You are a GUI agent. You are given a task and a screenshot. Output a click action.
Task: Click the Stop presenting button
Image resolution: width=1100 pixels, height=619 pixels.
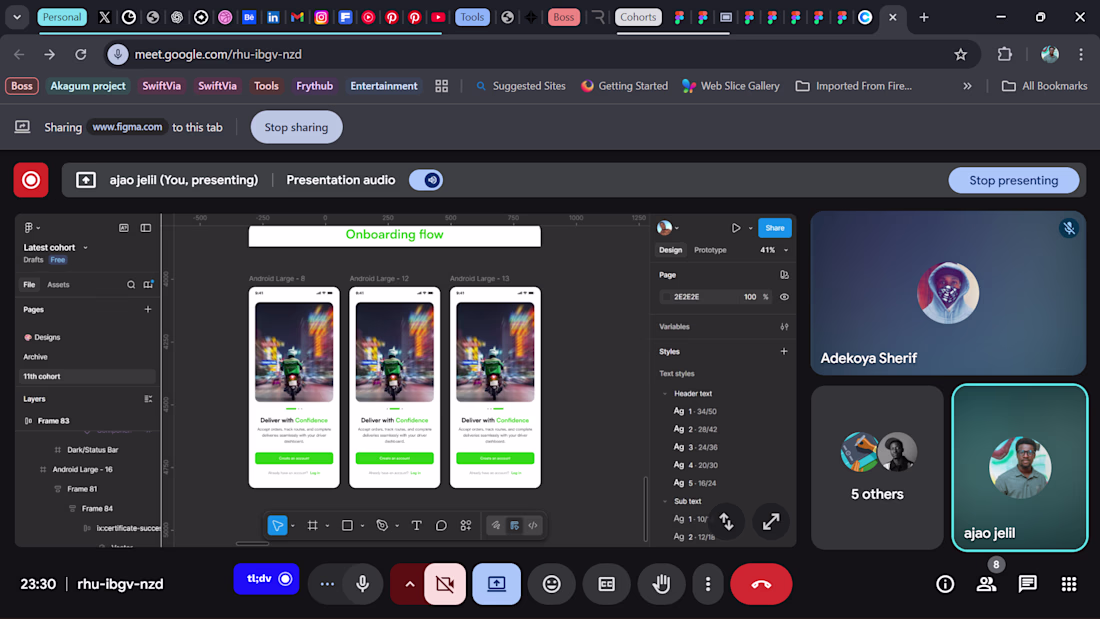[x=1013, y=180]
